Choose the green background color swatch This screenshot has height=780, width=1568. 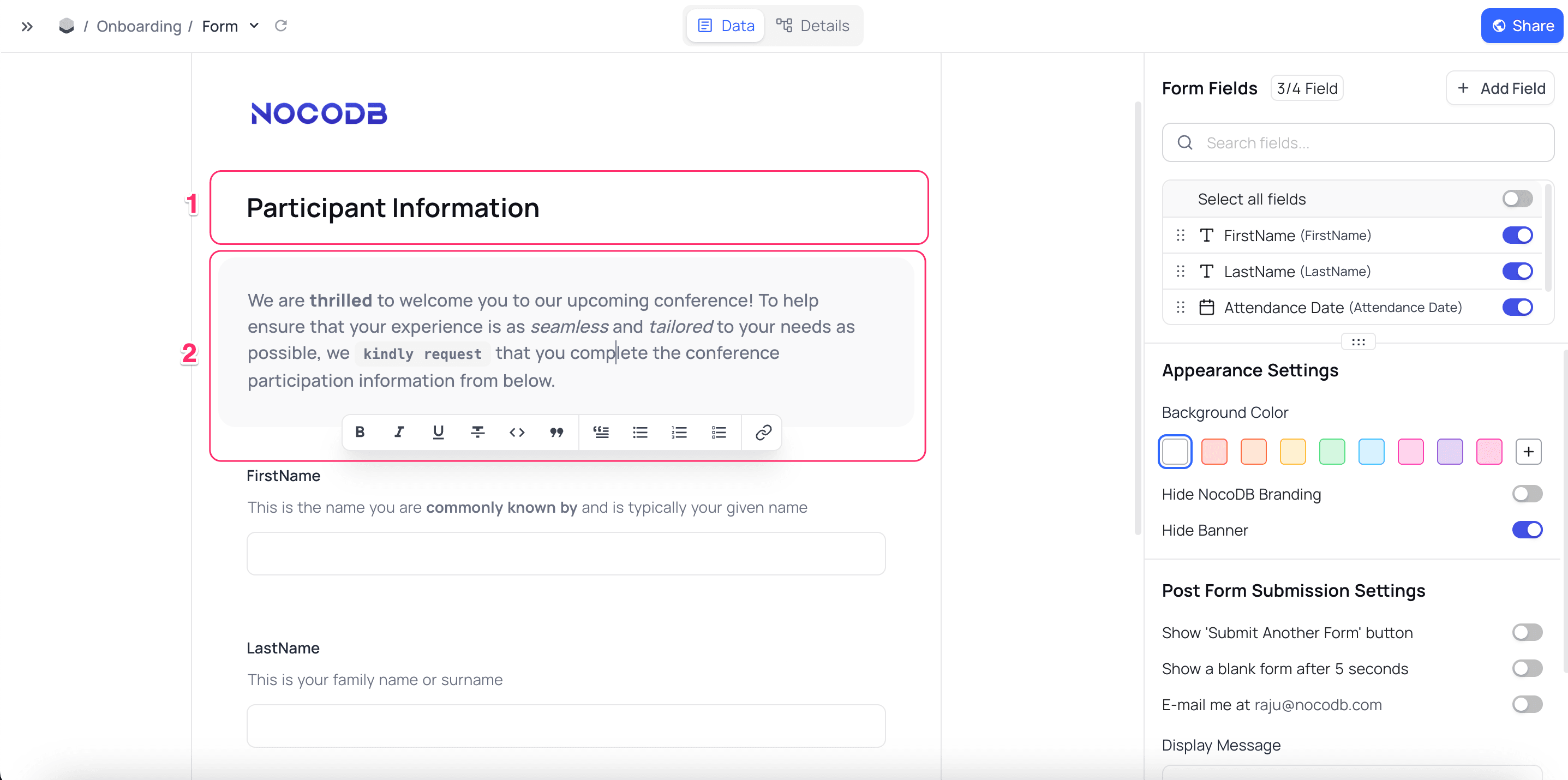pos(1332,452)
